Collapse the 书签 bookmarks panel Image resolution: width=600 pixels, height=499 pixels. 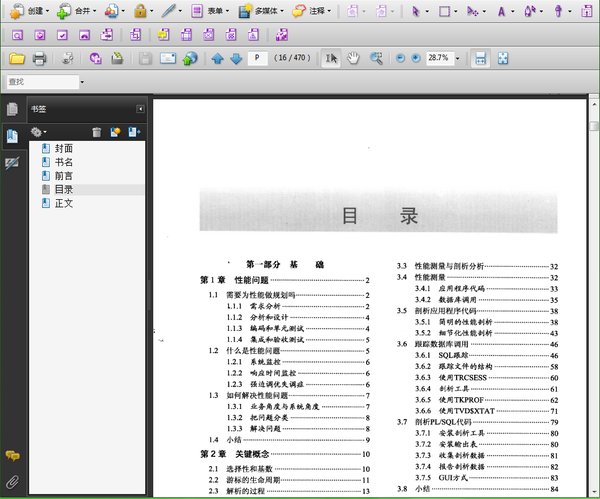tap(140, 108)
